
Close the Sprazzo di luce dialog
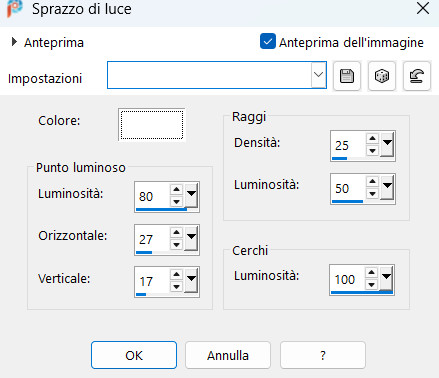point(423,8)
